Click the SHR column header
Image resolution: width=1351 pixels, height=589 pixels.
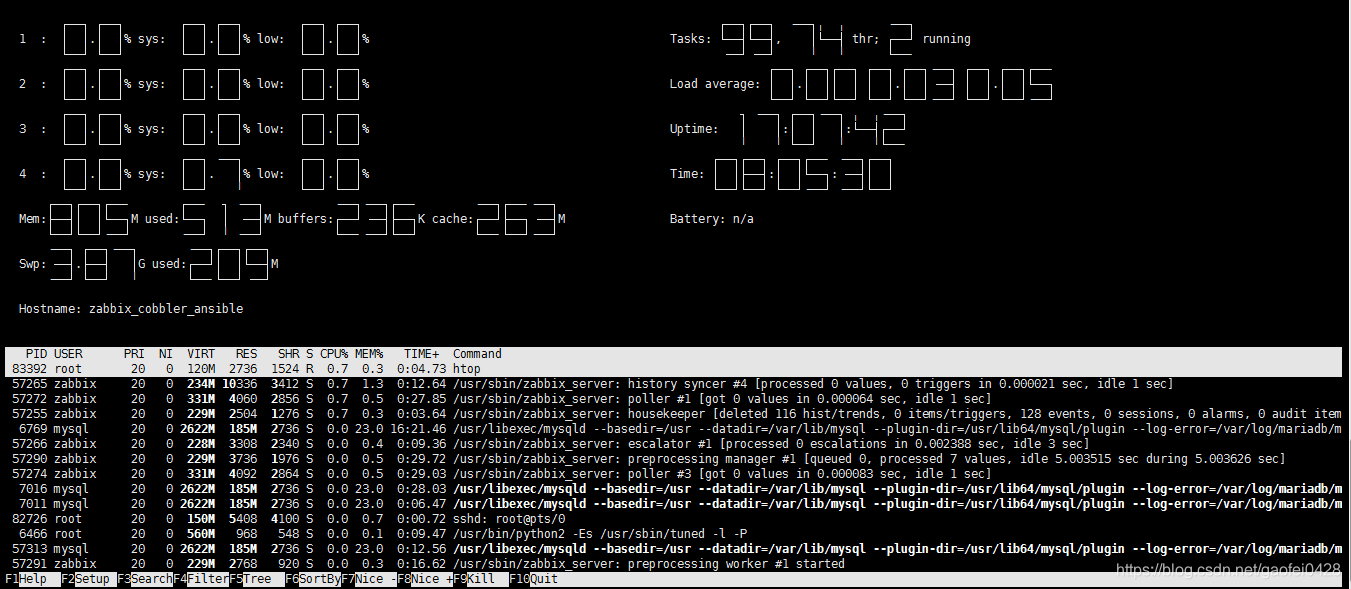click(x=289, y=354)
